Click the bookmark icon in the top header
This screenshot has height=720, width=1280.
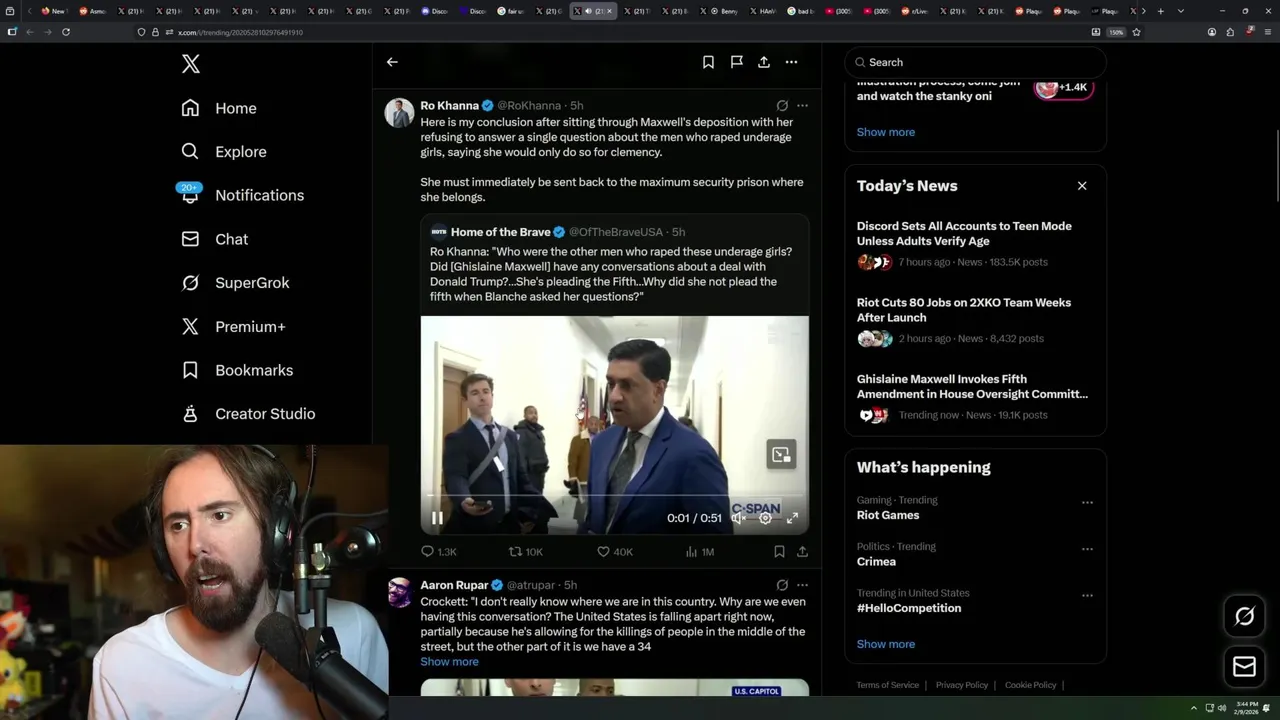tap(708, 62)
